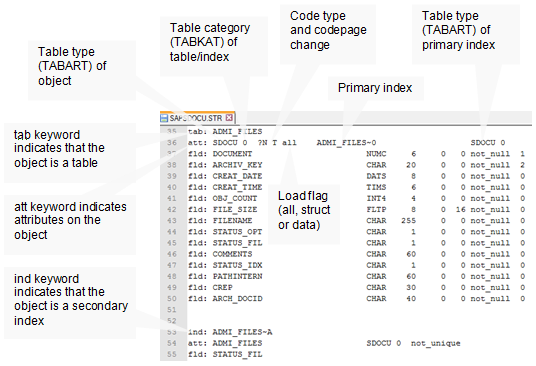Click 'fld: FILENAME' field line
This screenshot has height=366, width=536.
(x=220, y=221)
